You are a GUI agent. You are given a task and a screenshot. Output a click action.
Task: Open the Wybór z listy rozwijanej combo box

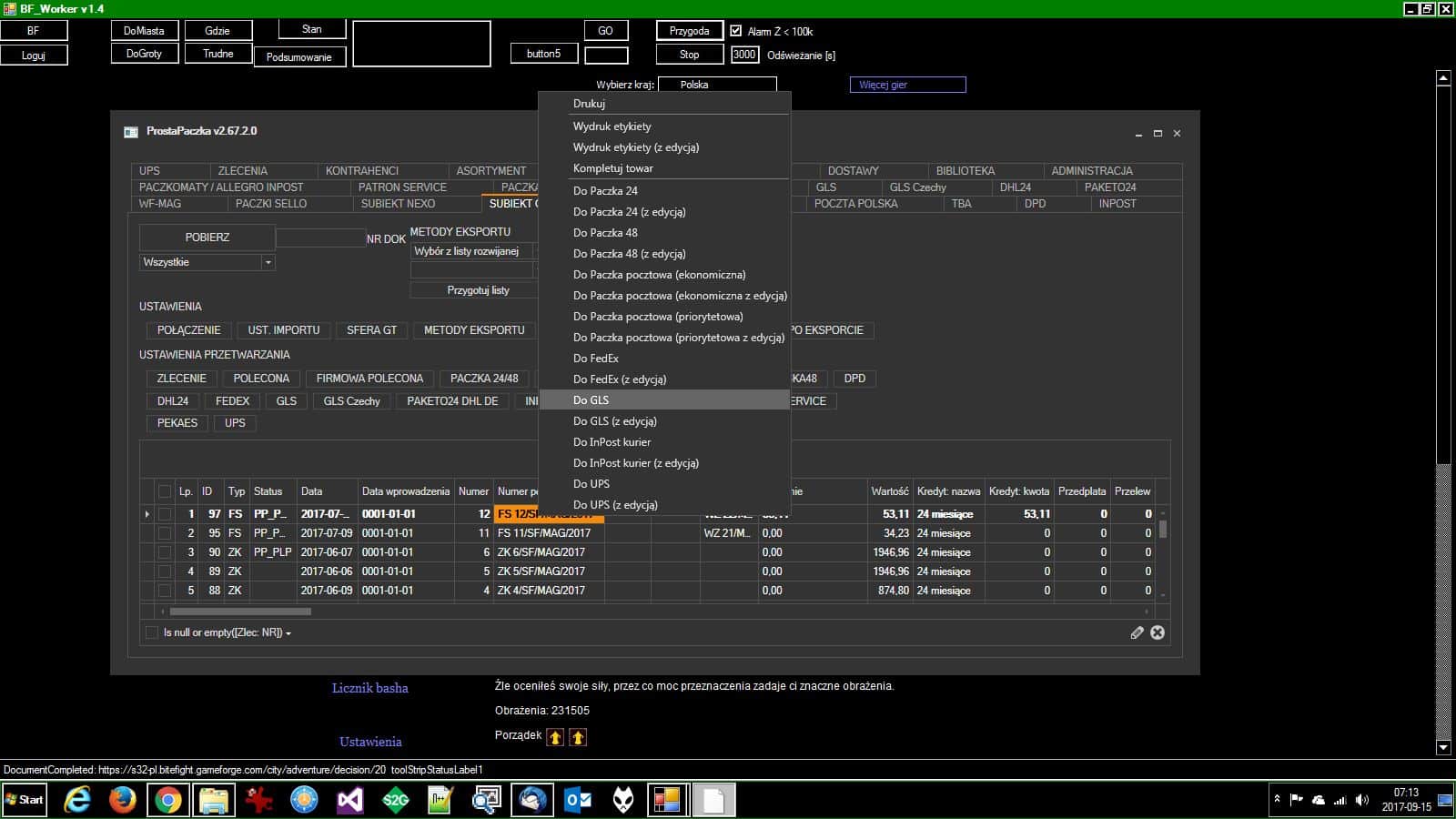(473, 251)
